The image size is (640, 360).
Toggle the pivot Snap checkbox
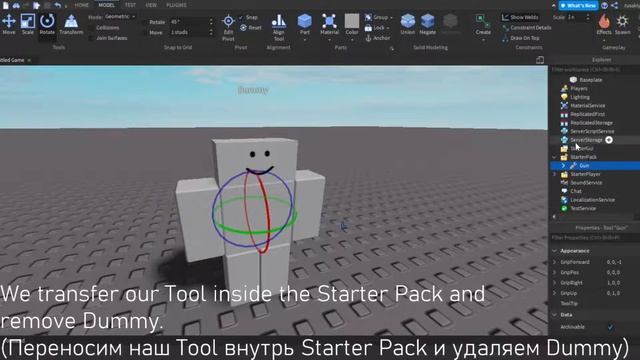coord(241,18)
